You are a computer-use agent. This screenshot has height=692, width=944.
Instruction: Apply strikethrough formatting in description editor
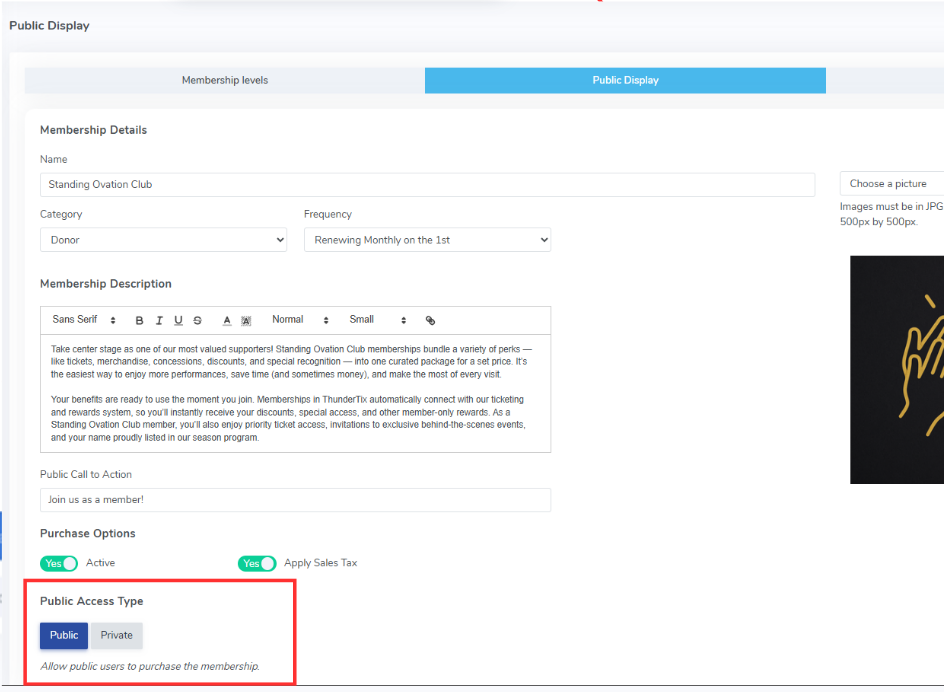click(197, 320)
